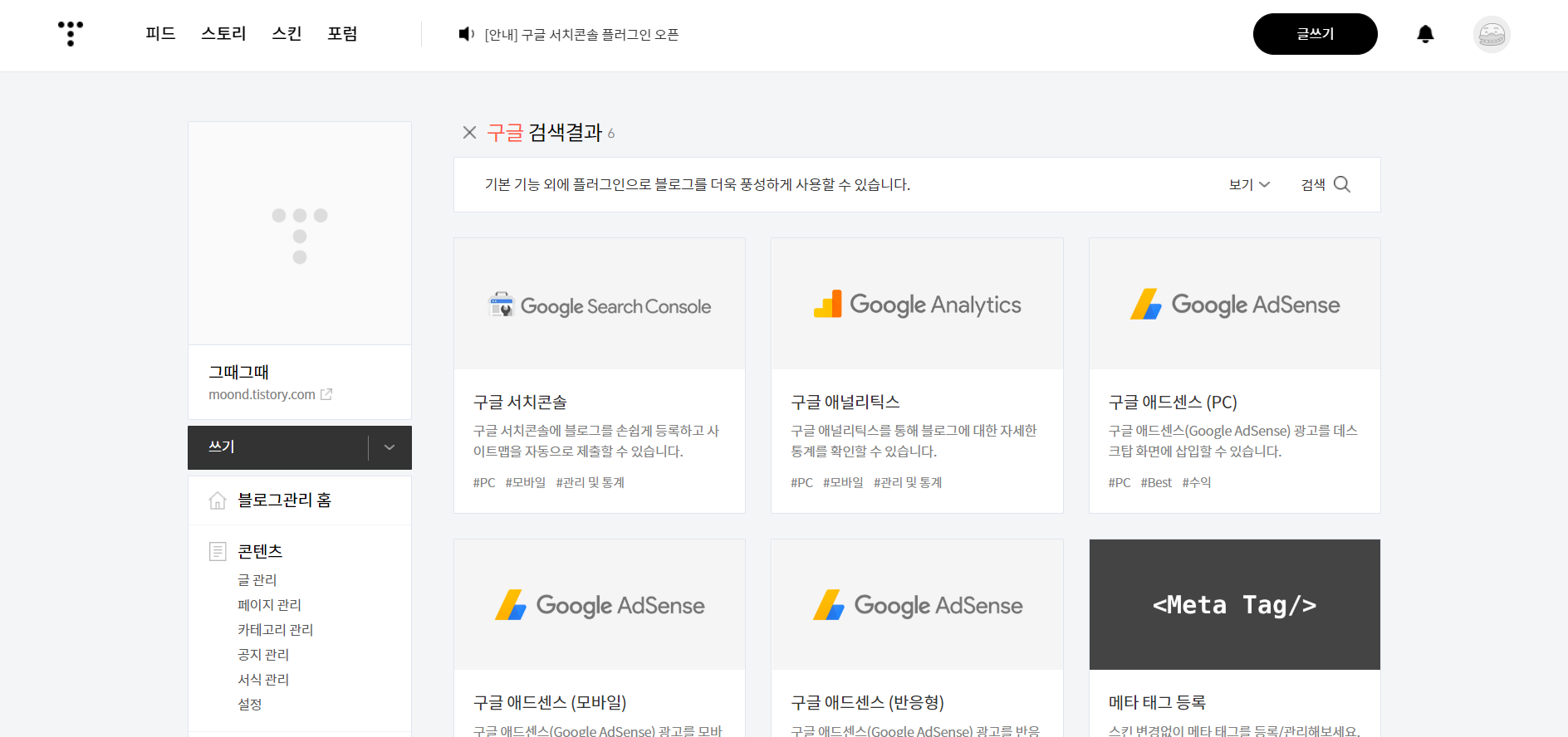This screenshot has width=1568, height=737.
Task: Open the 구글 애드센스 (모바일) title
Action: point(550,703)
